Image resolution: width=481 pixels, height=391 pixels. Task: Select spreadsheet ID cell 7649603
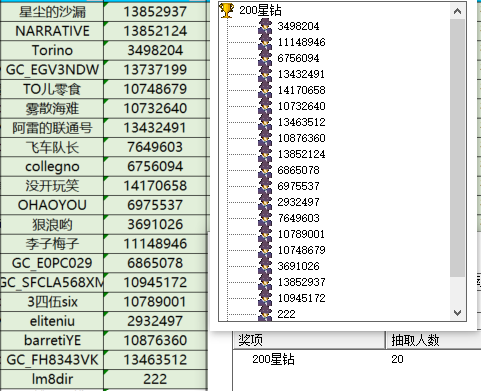pos(155,147)
